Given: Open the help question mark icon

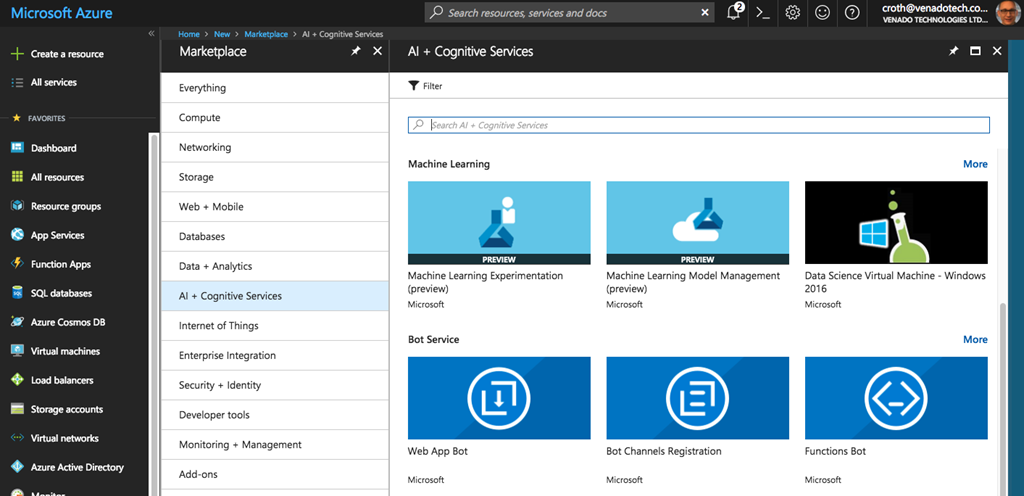Looking at the screenshot, I should (x=852, y=12).
